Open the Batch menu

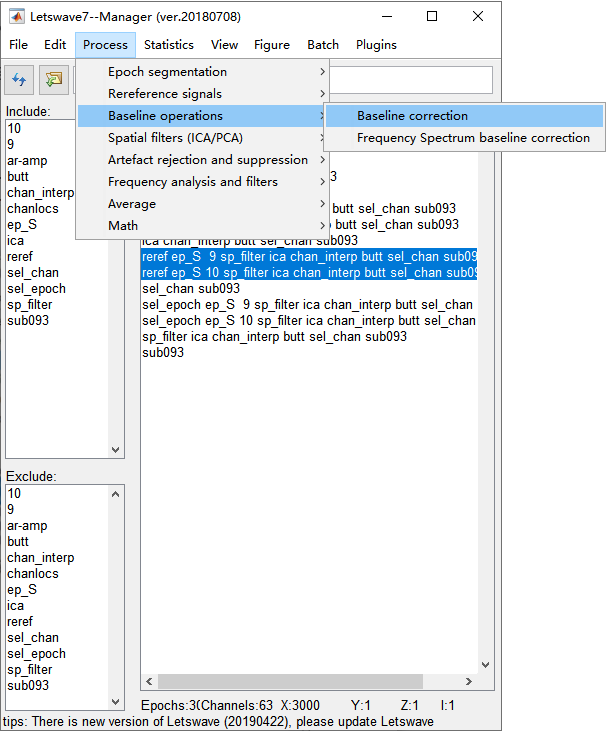coord(323,45)
